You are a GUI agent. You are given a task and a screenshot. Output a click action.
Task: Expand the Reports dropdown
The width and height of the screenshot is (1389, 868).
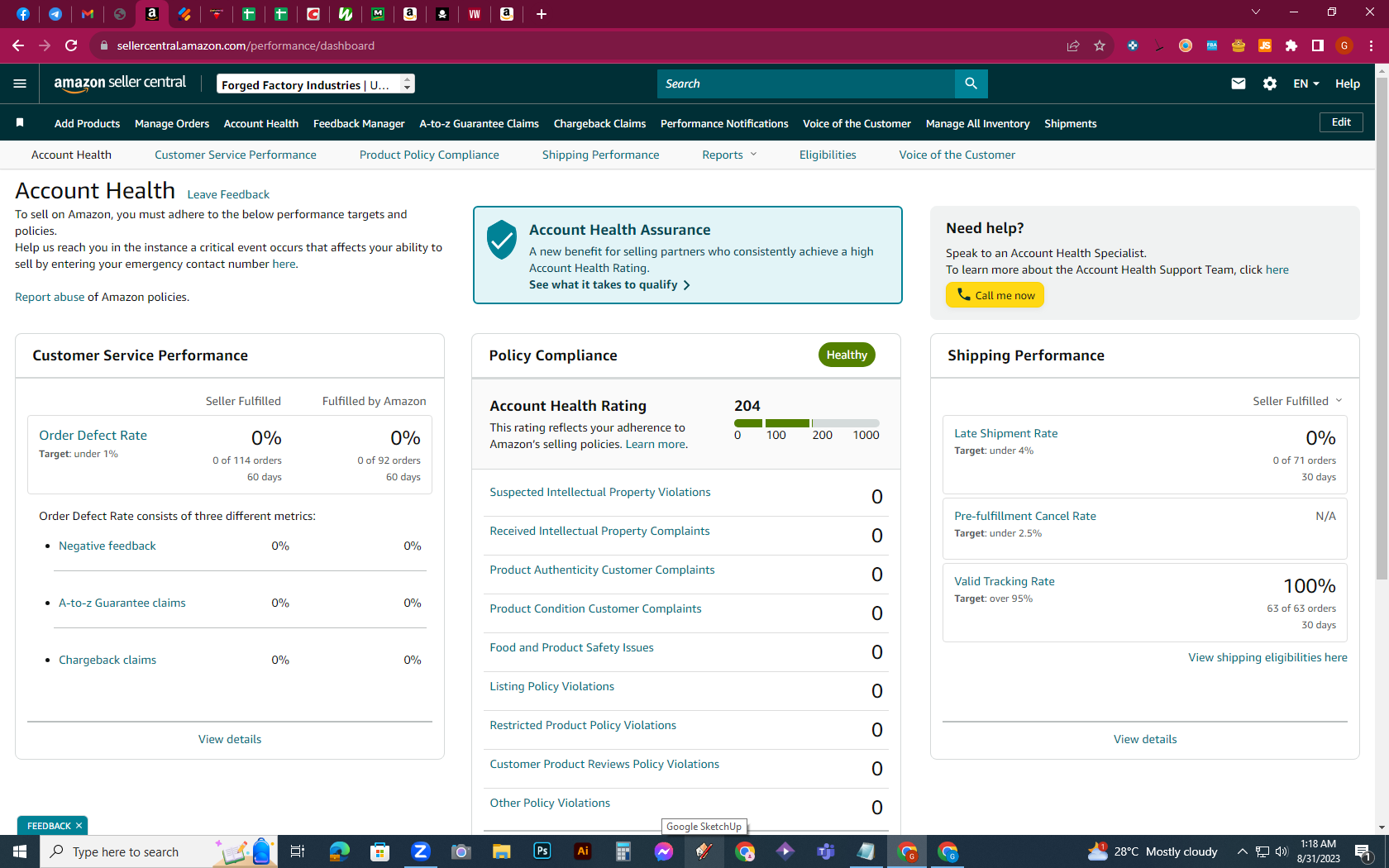click(729, 155)
